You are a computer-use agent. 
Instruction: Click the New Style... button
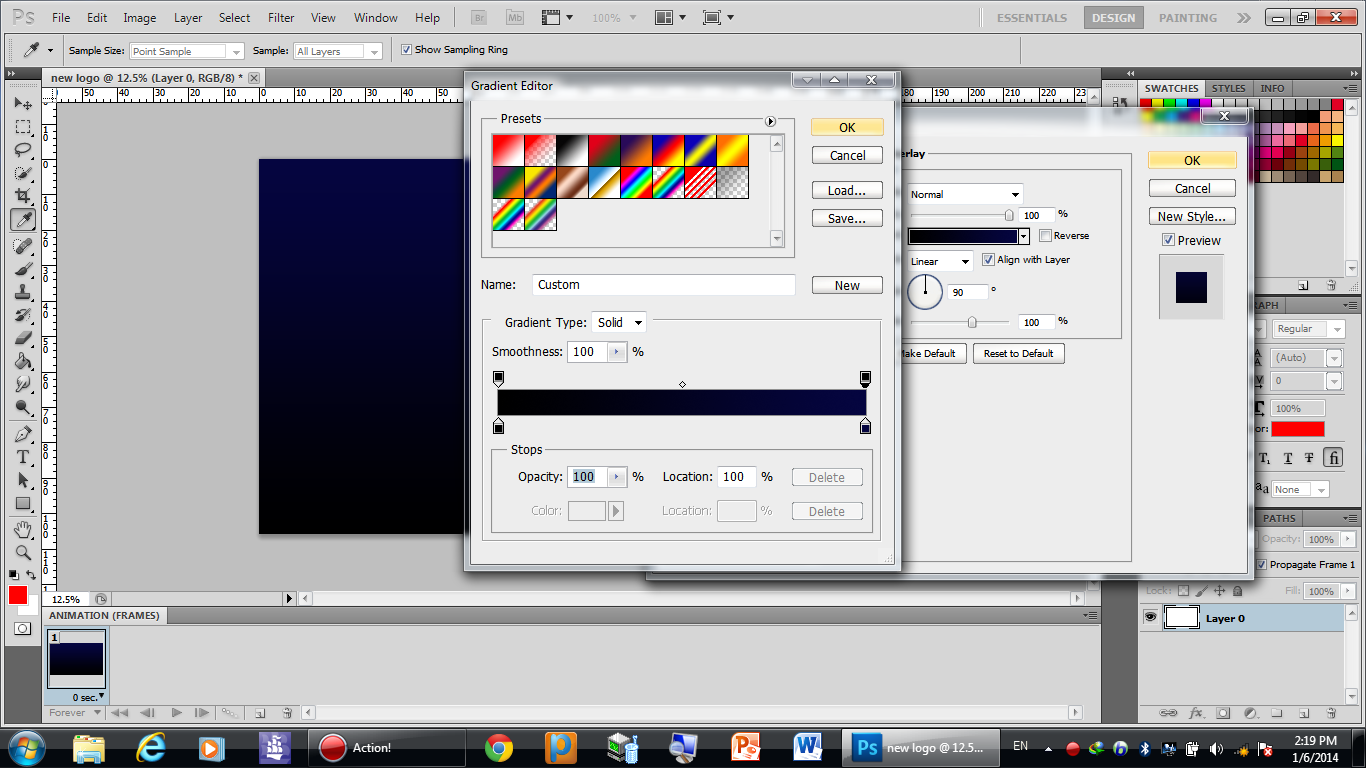click(x=1192, y=216)
